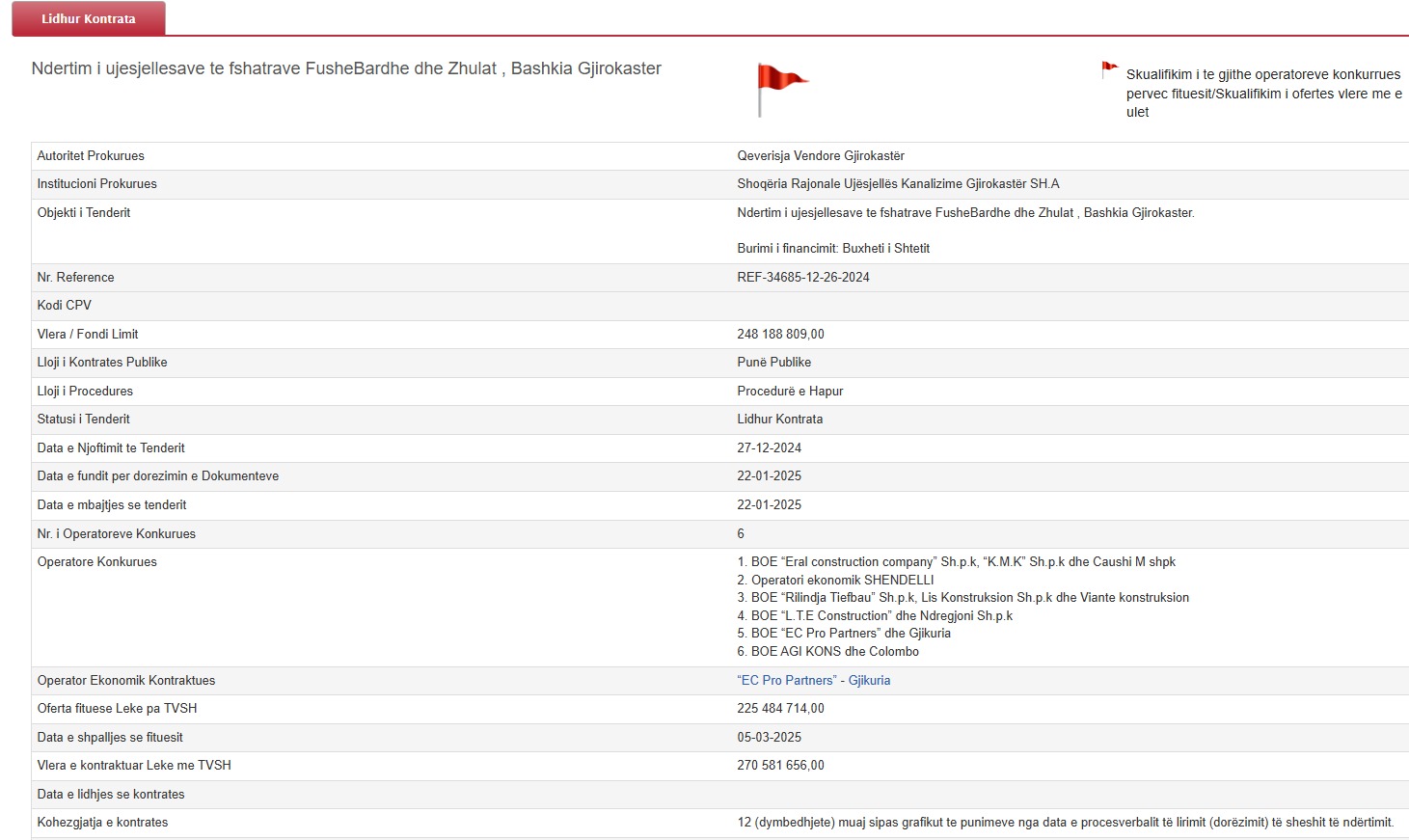Viewport: 1409px width, 840px height.
Task: Select limit fund value 248 188 809,00
Action: click(780, 334)
